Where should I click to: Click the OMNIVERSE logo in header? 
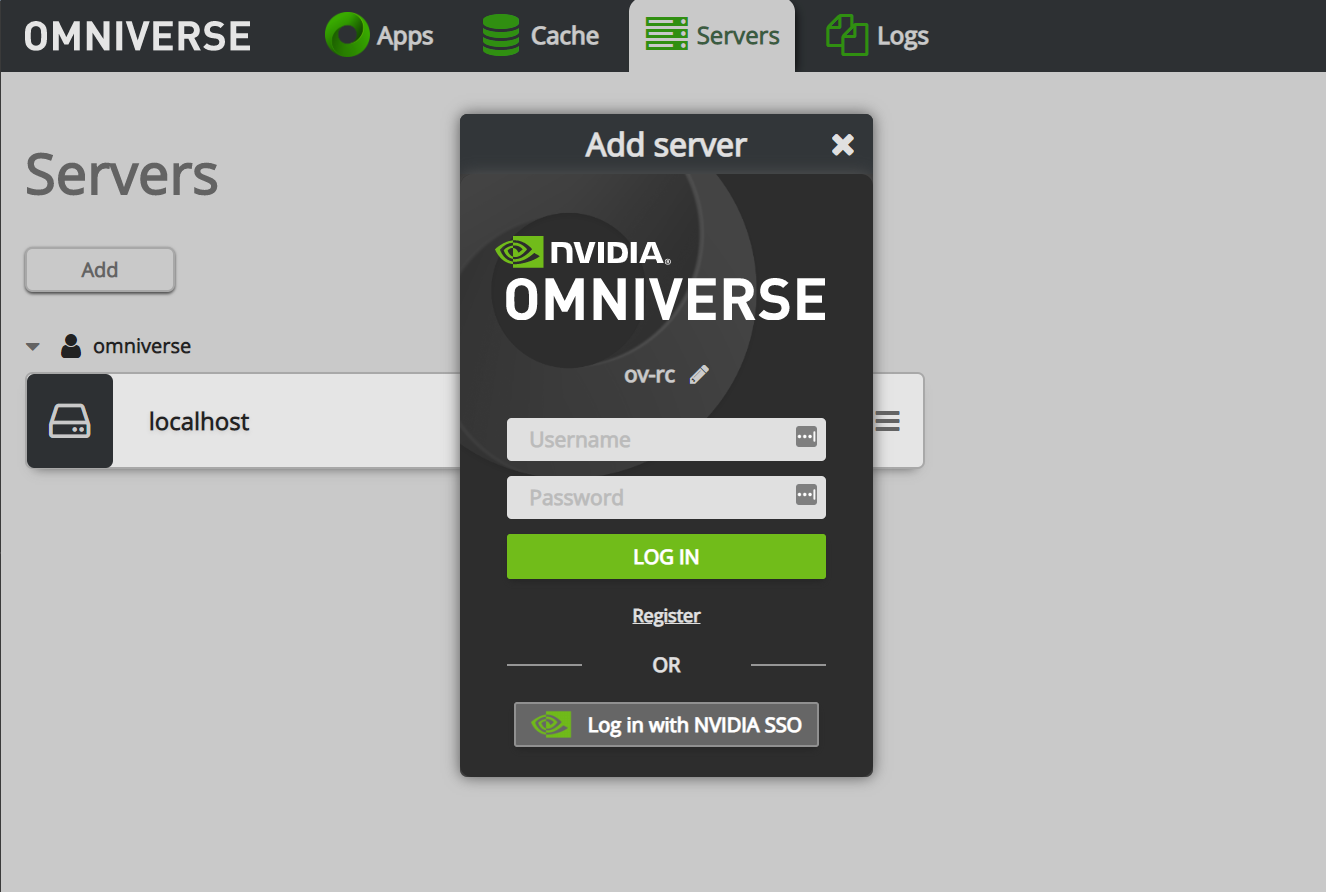[x=138, y=36]
